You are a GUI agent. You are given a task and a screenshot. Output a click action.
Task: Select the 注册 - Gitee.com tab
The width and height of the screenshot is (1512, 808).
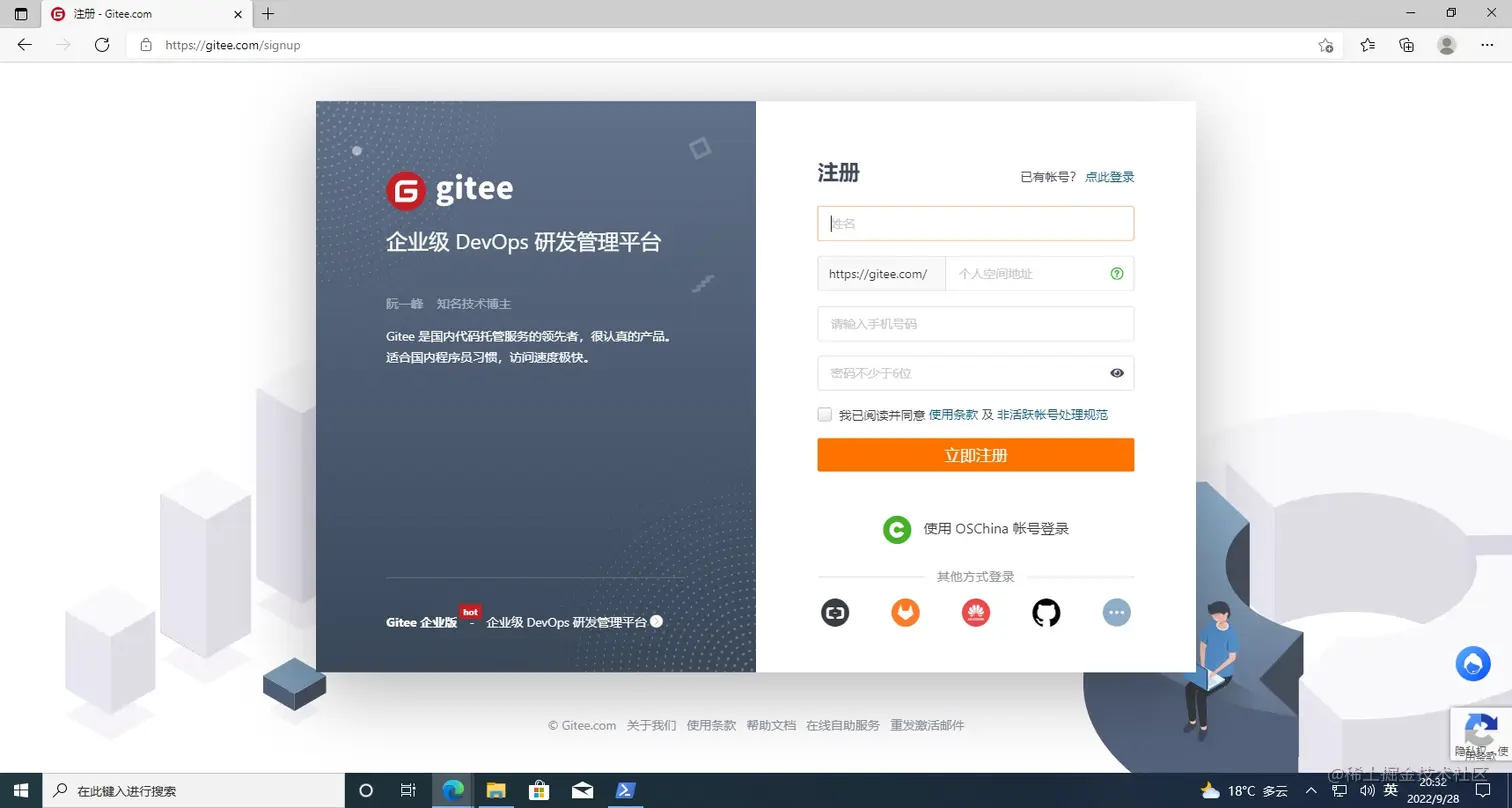tap(146, 14)
